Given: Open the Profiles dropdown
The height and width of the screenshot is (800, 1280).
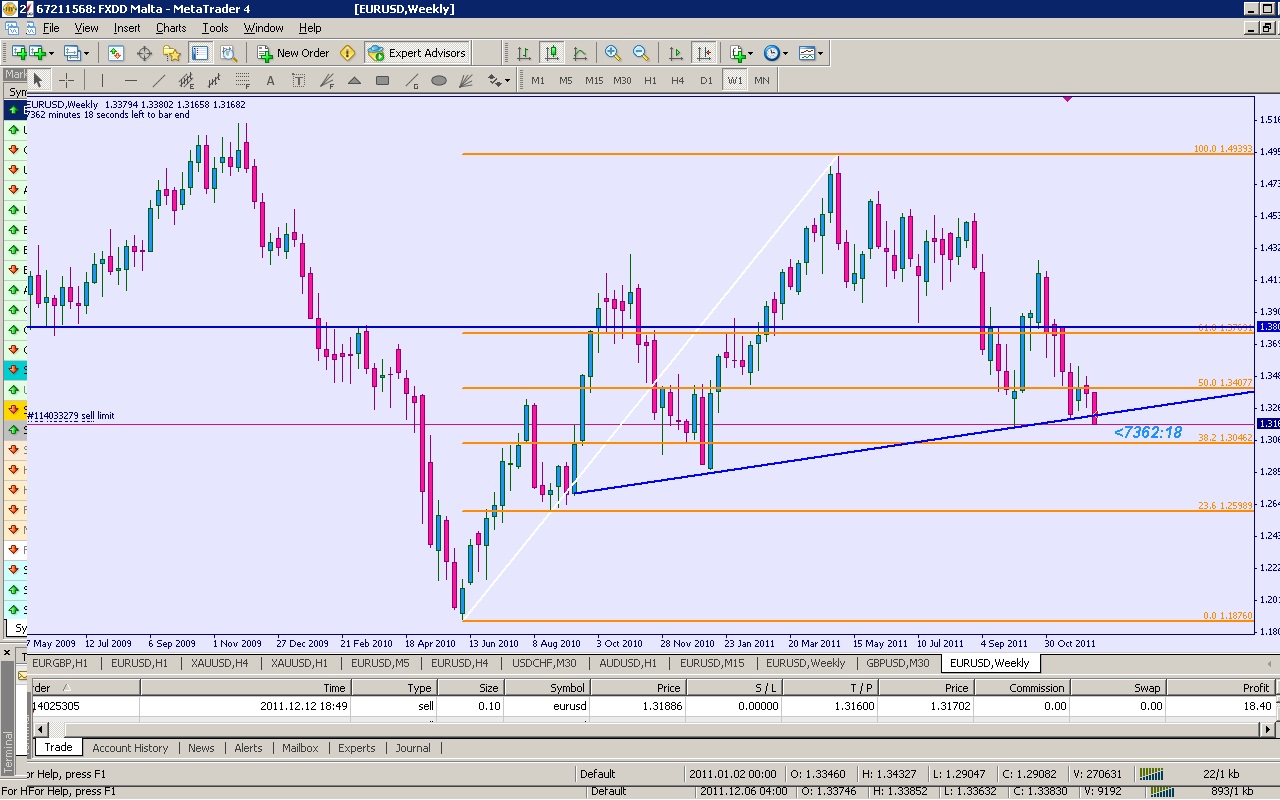Looking at the screenshot, I should [x=77, y=53].
